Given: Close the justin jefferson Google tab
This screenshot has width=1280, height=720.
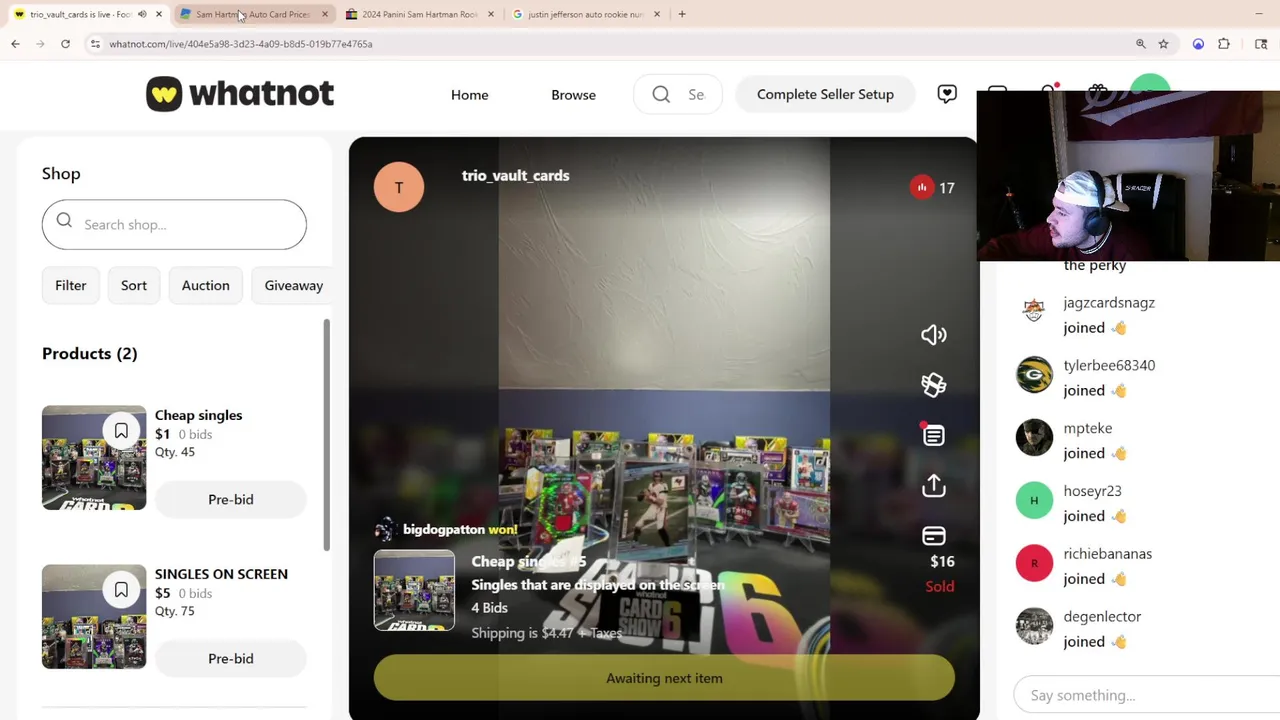Looking at the screenshot, I should (656, 14).
